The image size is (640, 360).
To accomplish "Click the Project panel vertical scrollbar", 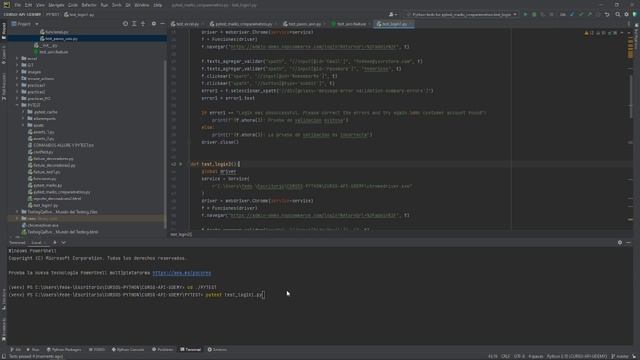I will tap(165, 143).
